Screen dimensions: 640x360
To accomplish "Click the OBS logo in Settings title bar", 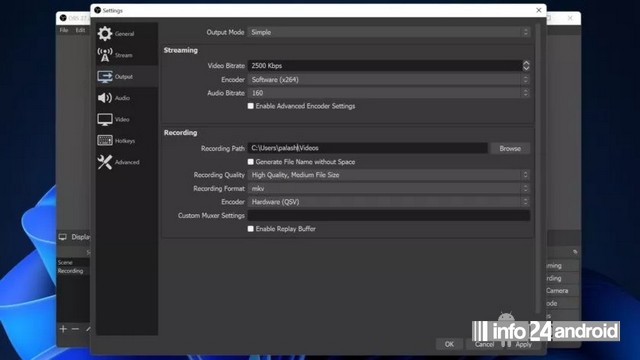I will (x=98, y=10).
